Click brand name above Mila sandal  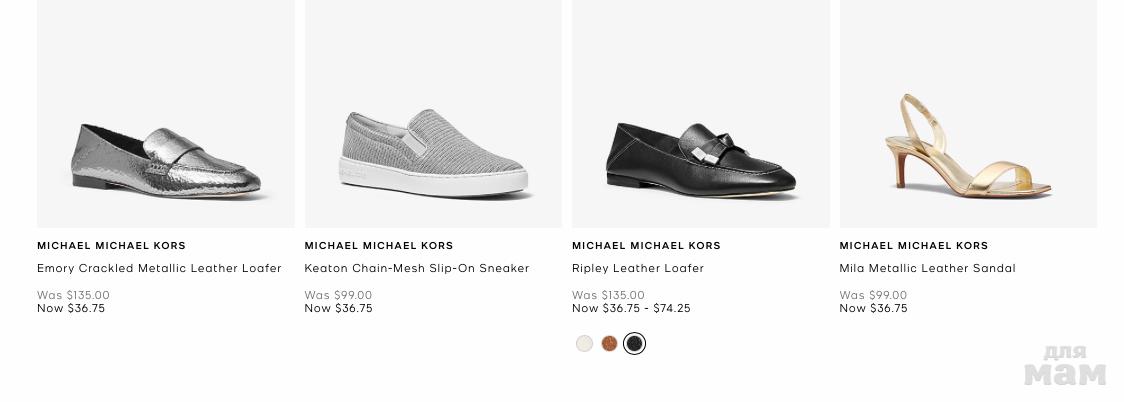(x=914, y=245)
